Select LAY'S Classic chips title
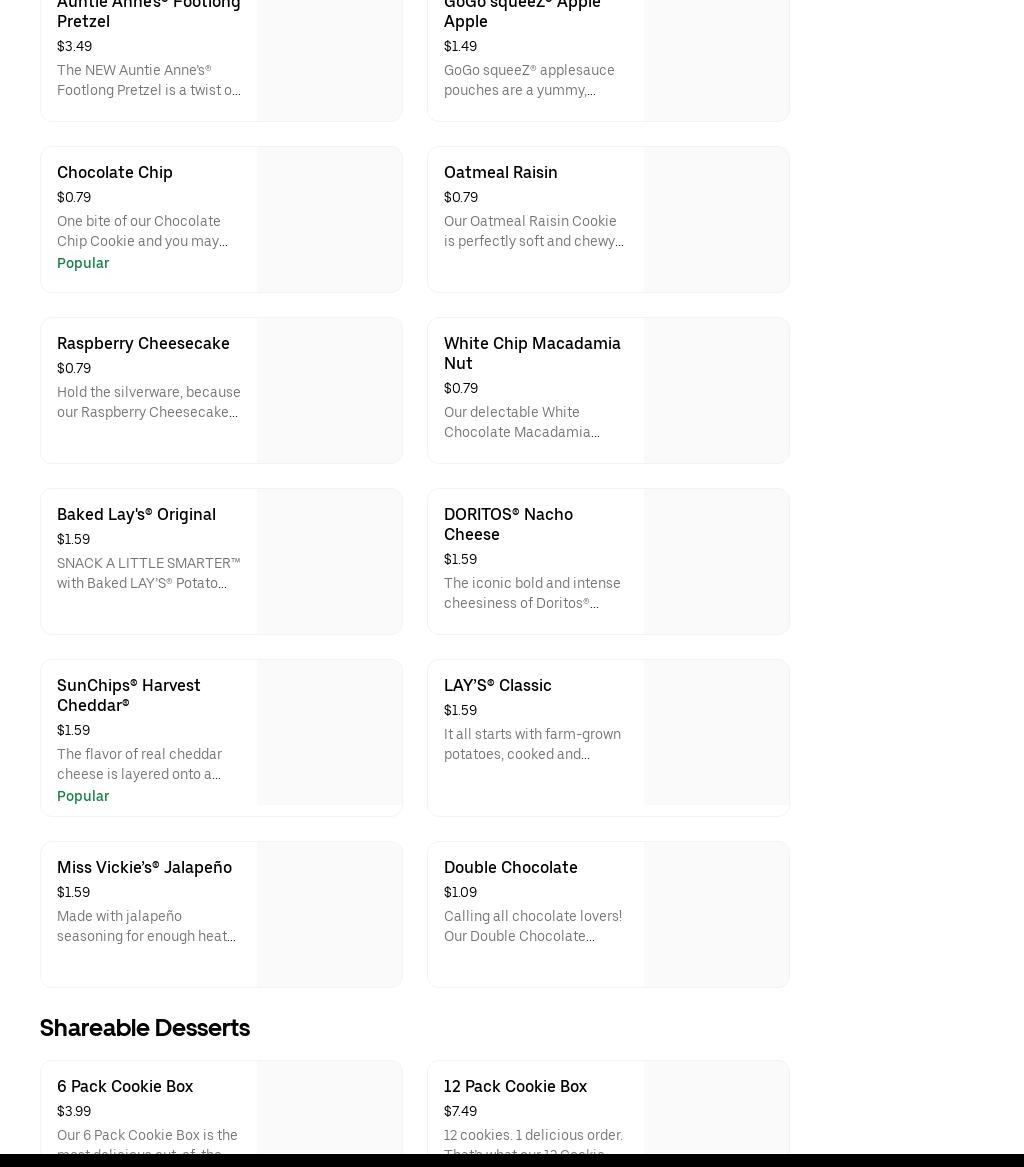This screenshot has height=1167, width=1024. click(x=497, y=686)
